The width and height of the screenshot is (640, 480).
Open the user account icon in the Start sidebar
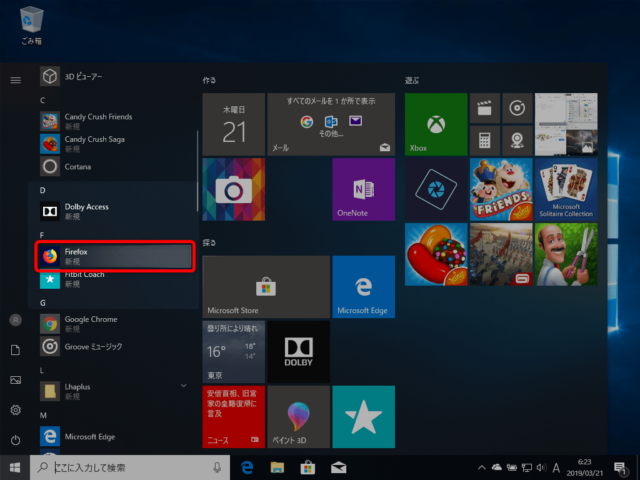[x=16, y=320]
